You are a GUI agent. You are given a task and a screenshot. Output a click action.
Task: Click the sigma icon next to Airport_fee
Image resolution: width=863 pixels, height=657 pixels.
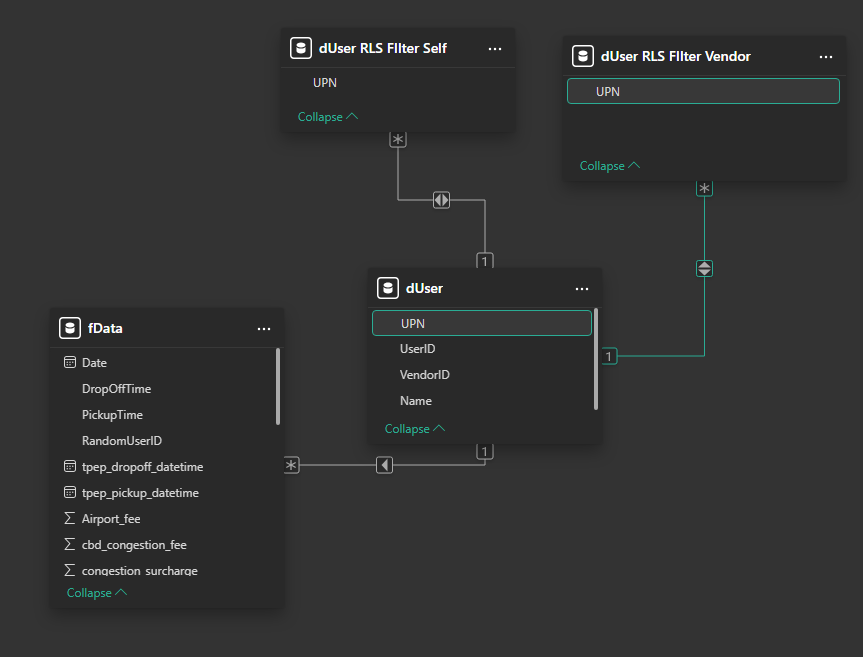(x=70, y=519)
